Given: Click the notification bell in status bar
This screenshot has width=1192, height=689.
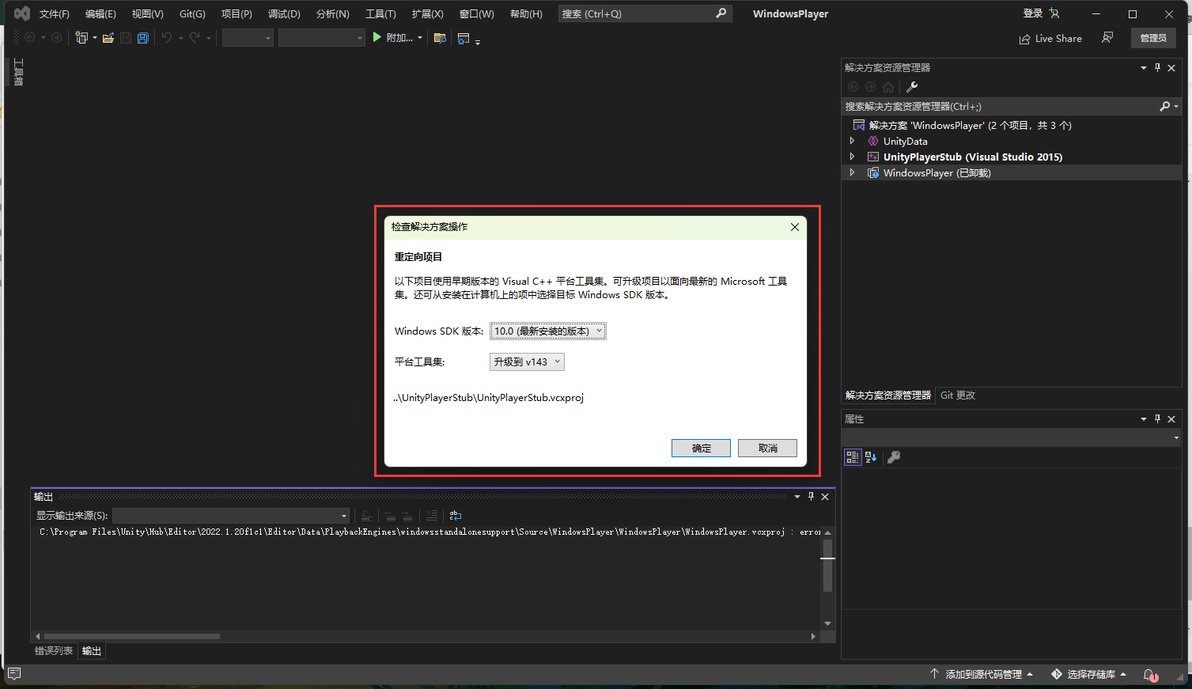Looking at the screenshot, I should [x=1149, y=675].
